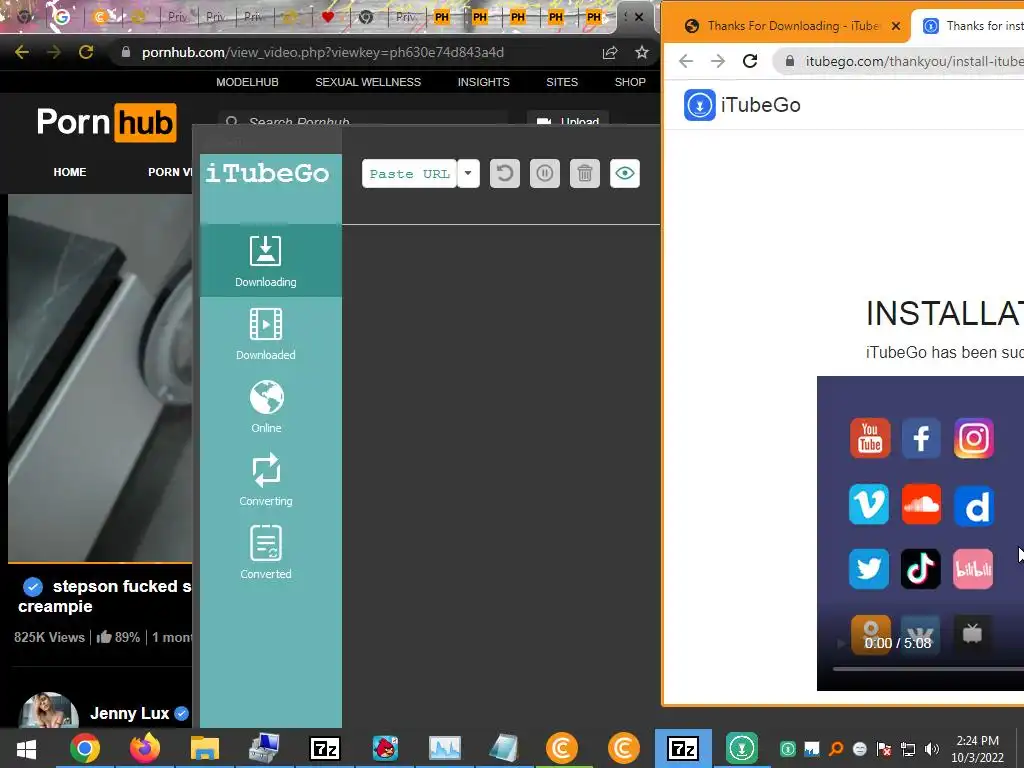Open the SITES menu link
The width and height of the screenshot is (1024, 768).
pos(562,82)
